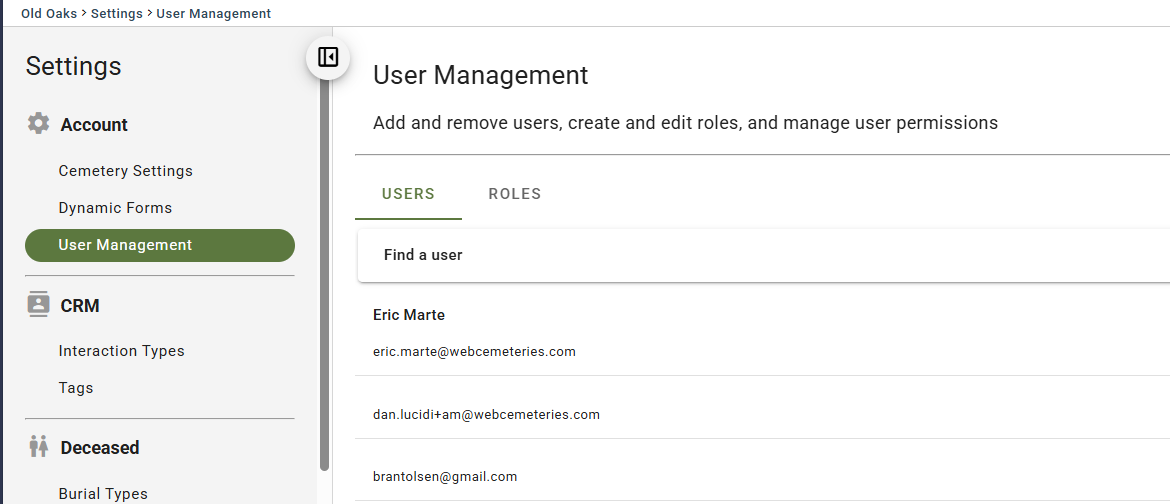
Task: Click the Deceased people icon
Action: tap(39, 447)
